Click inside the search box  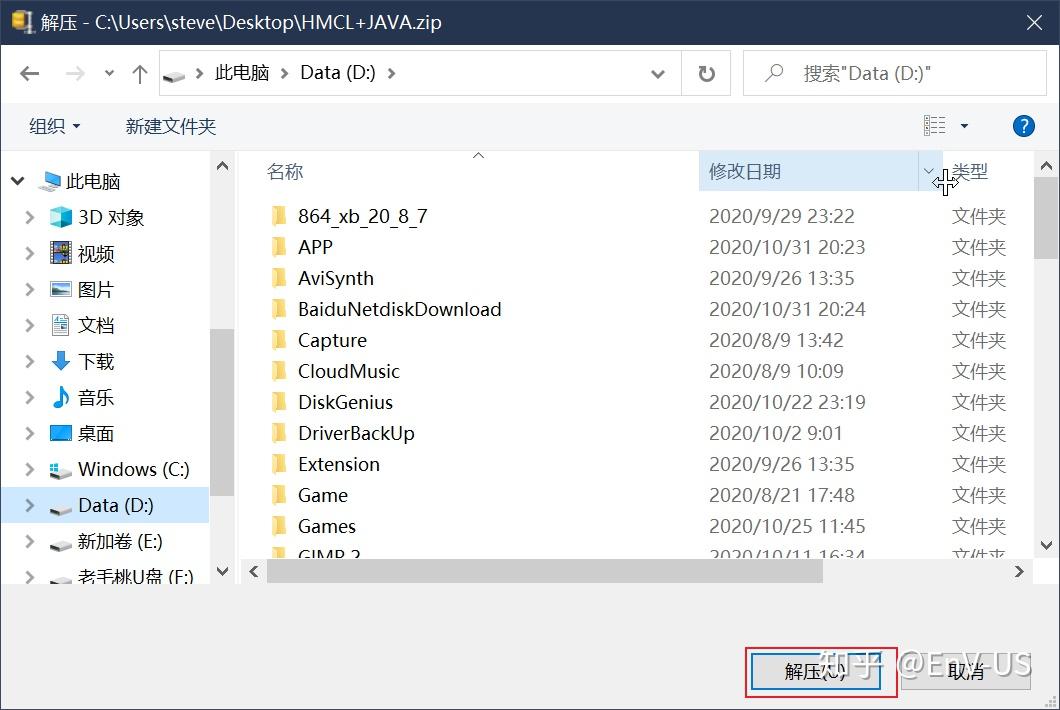point(880,73)
